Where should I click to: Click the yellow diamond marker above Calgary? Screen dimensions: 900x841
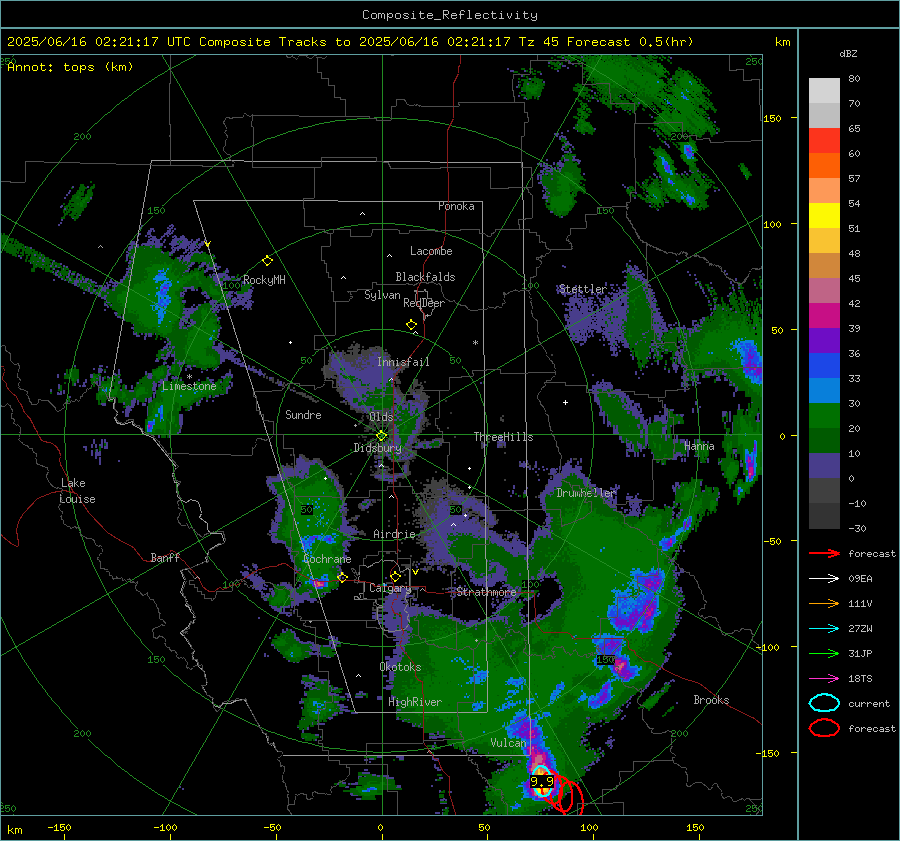click(x=395, y=576)
